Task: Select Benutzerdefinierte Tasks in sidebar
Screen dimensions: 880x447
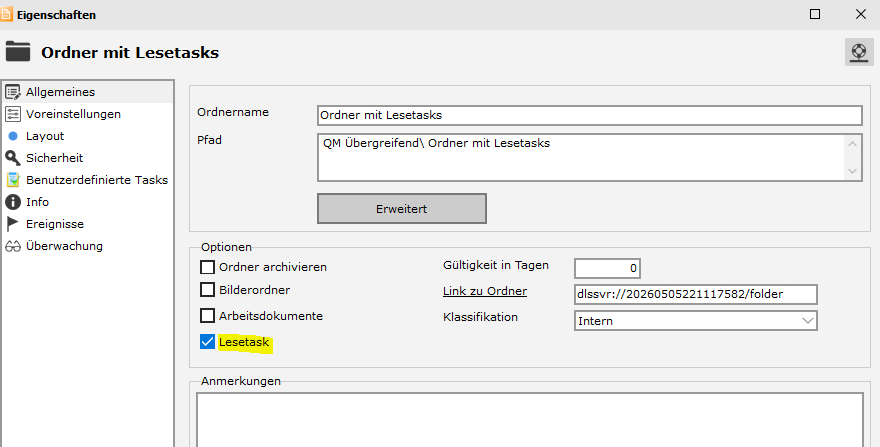Action: [88, 180]
